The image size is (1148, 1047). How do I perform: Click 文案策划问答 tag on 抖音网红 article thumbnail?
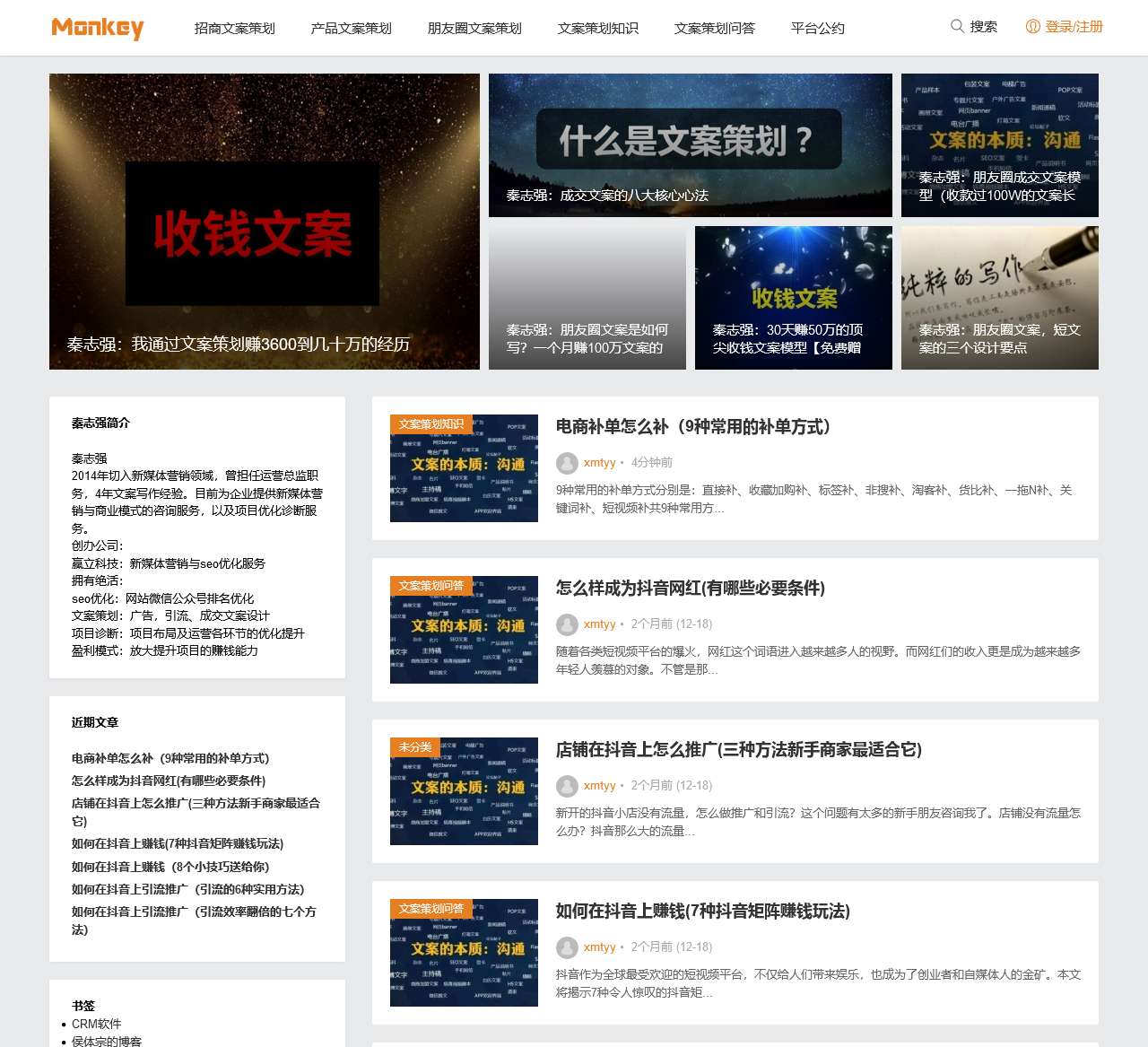[x=431, y=586]
